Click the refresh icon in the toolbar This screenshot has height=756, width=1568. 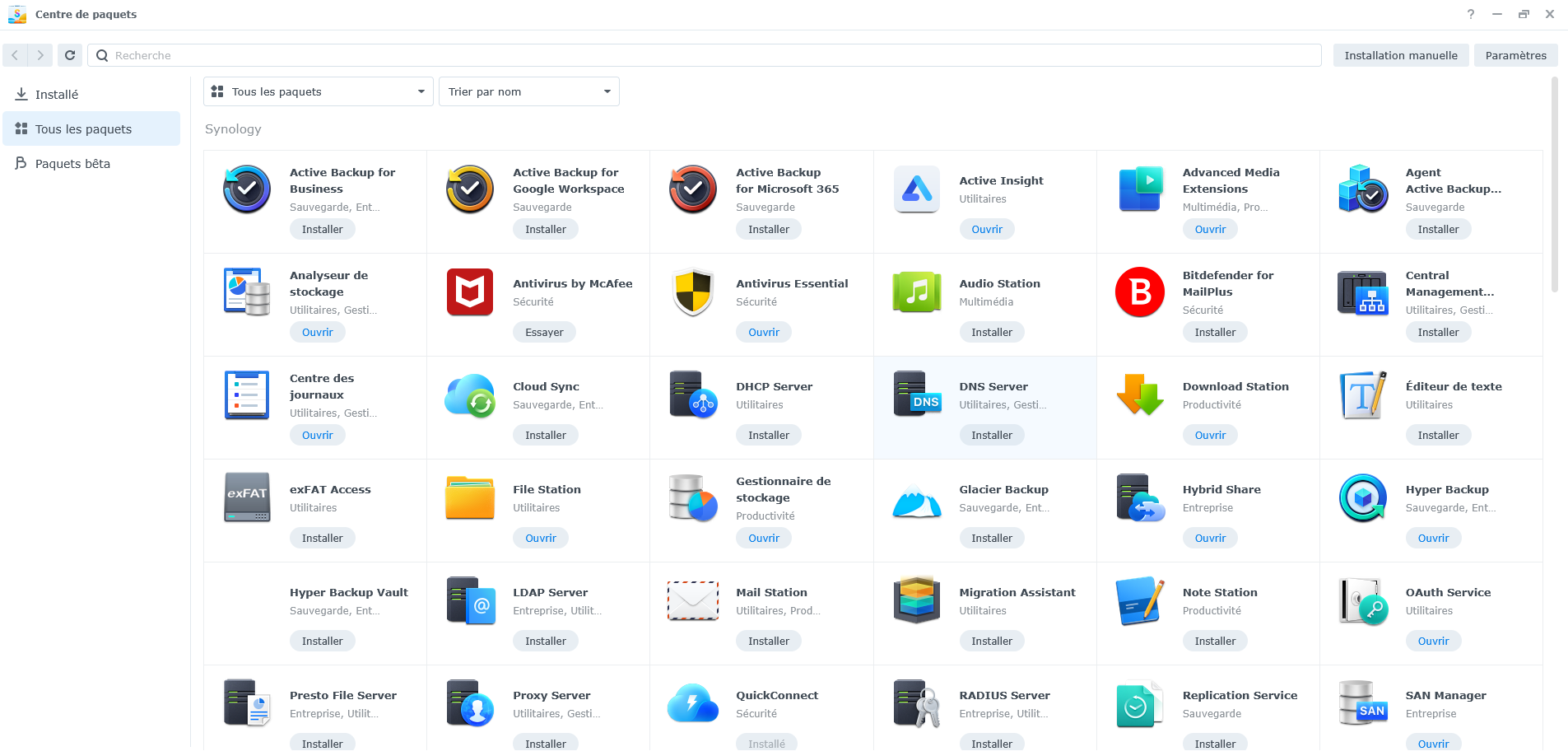[x=70, y=55]
